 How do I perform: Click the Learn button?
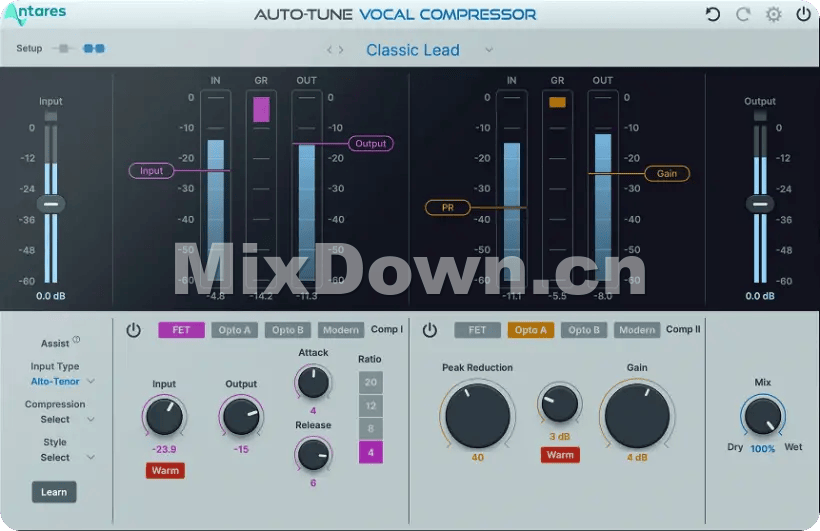[54, 492]
